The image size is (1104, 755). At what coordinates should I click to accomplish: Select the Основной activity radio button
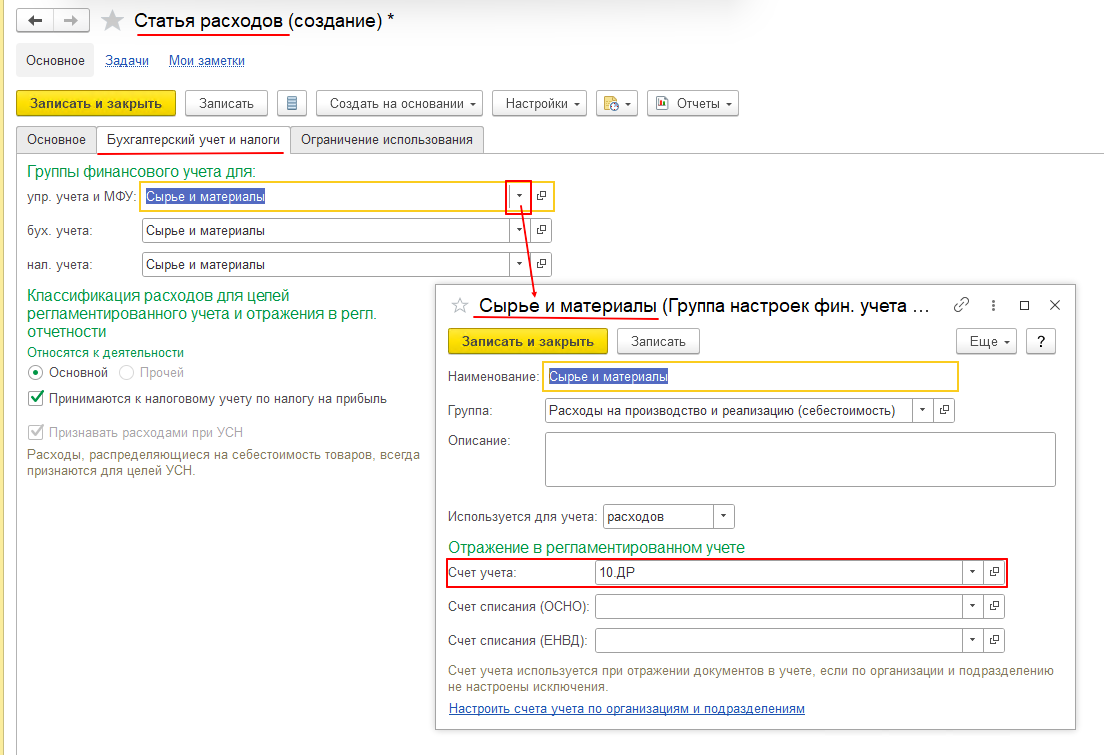(36, 373)
